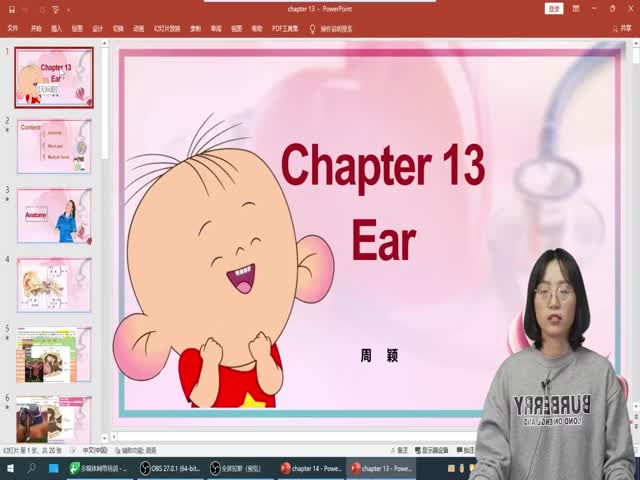Viewport: 640px width, 480px height.
Task: Open the 切换 (Transitions) ribbon tab
Action: [x=118, y=29]
